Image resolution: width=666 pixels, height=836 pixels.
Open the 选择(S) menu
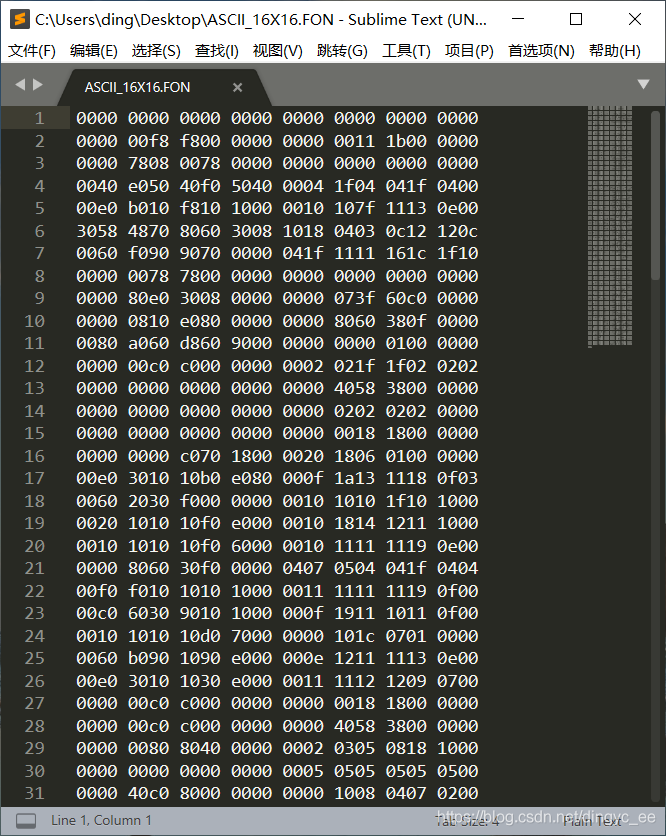(156, 51)
